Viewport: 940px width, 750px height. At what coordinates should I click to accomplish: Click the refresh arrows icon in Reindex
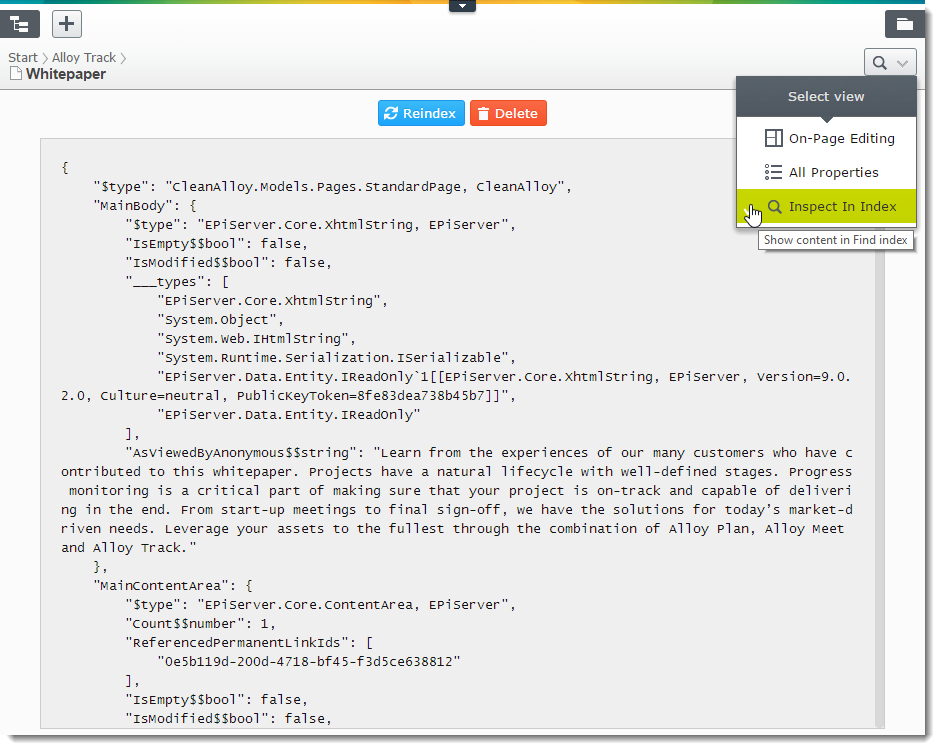coord(391,114)
